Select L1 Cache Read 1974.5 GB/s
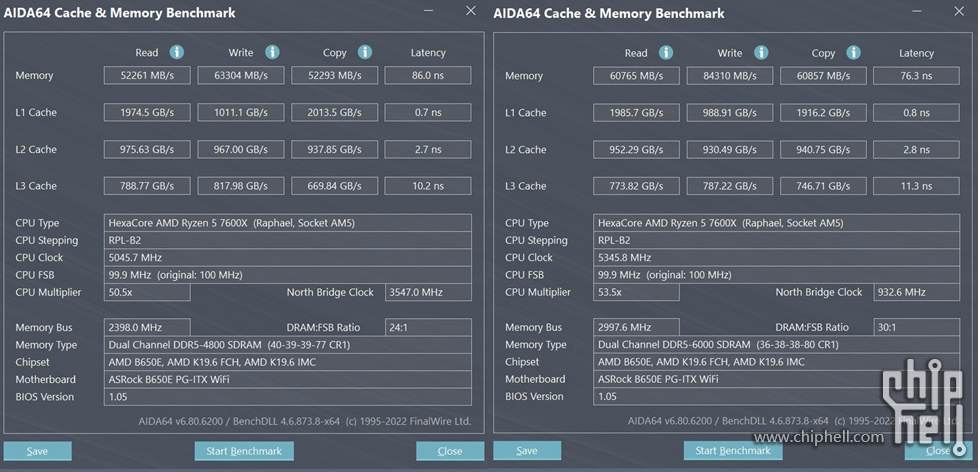The image size is (980, 472). [147, 113]
